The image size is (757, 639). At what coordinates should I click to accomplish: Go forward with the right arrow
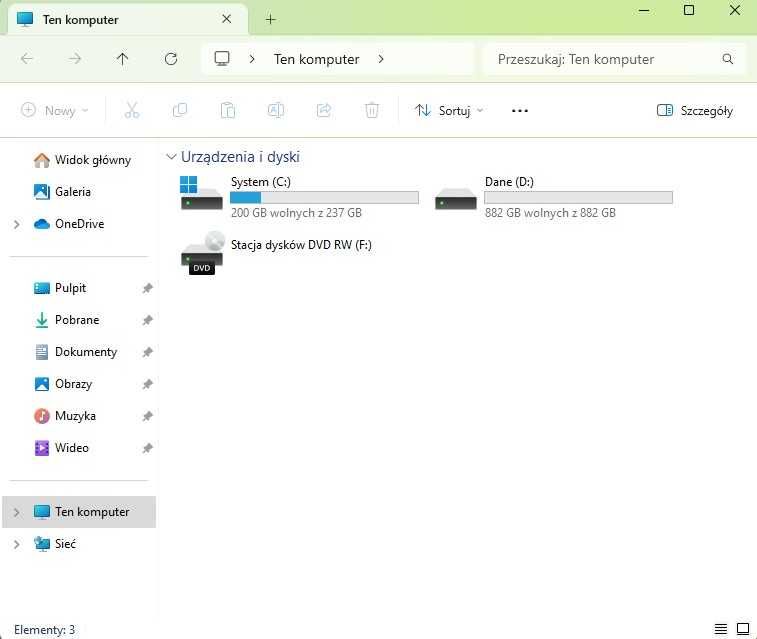[x=75, y=59]
